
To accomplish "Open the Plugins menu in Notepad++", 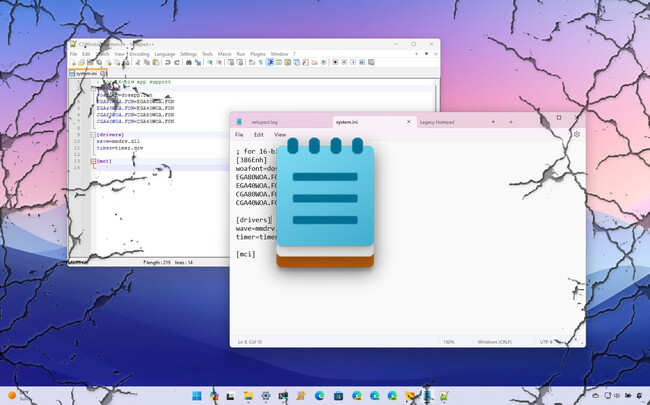I will (257, 53).
